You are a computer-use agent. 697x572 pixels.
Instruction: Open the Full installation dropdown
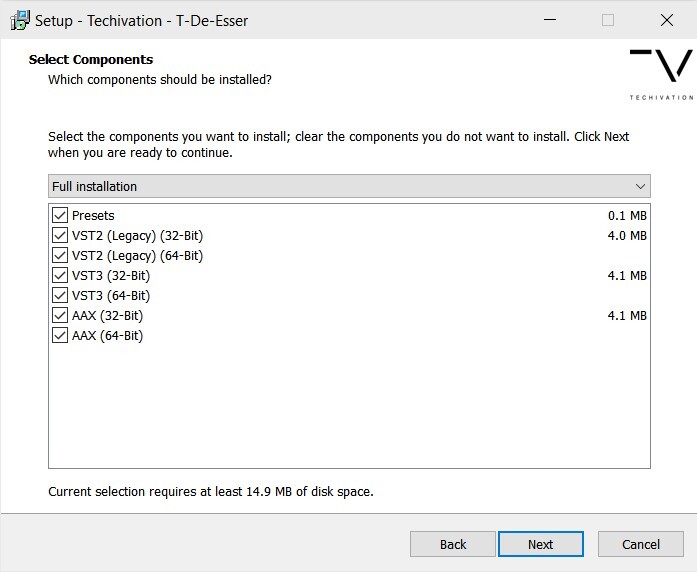tap(340, 186)
